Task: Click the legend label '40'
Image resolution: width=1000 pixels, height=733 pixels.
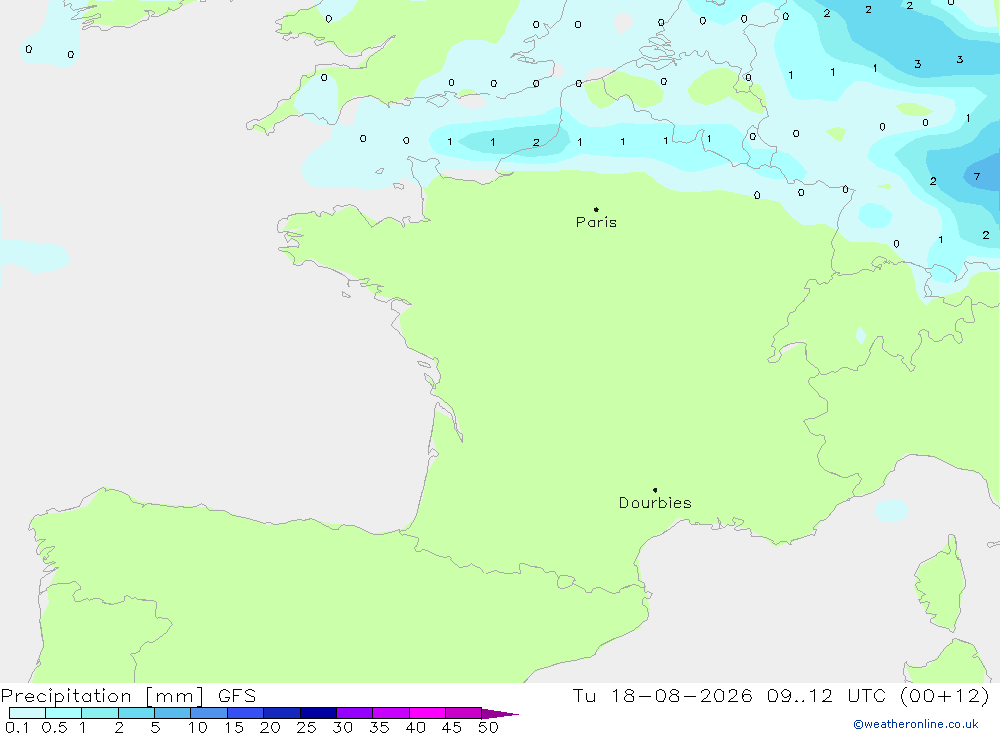Action: tap(416, 727)
